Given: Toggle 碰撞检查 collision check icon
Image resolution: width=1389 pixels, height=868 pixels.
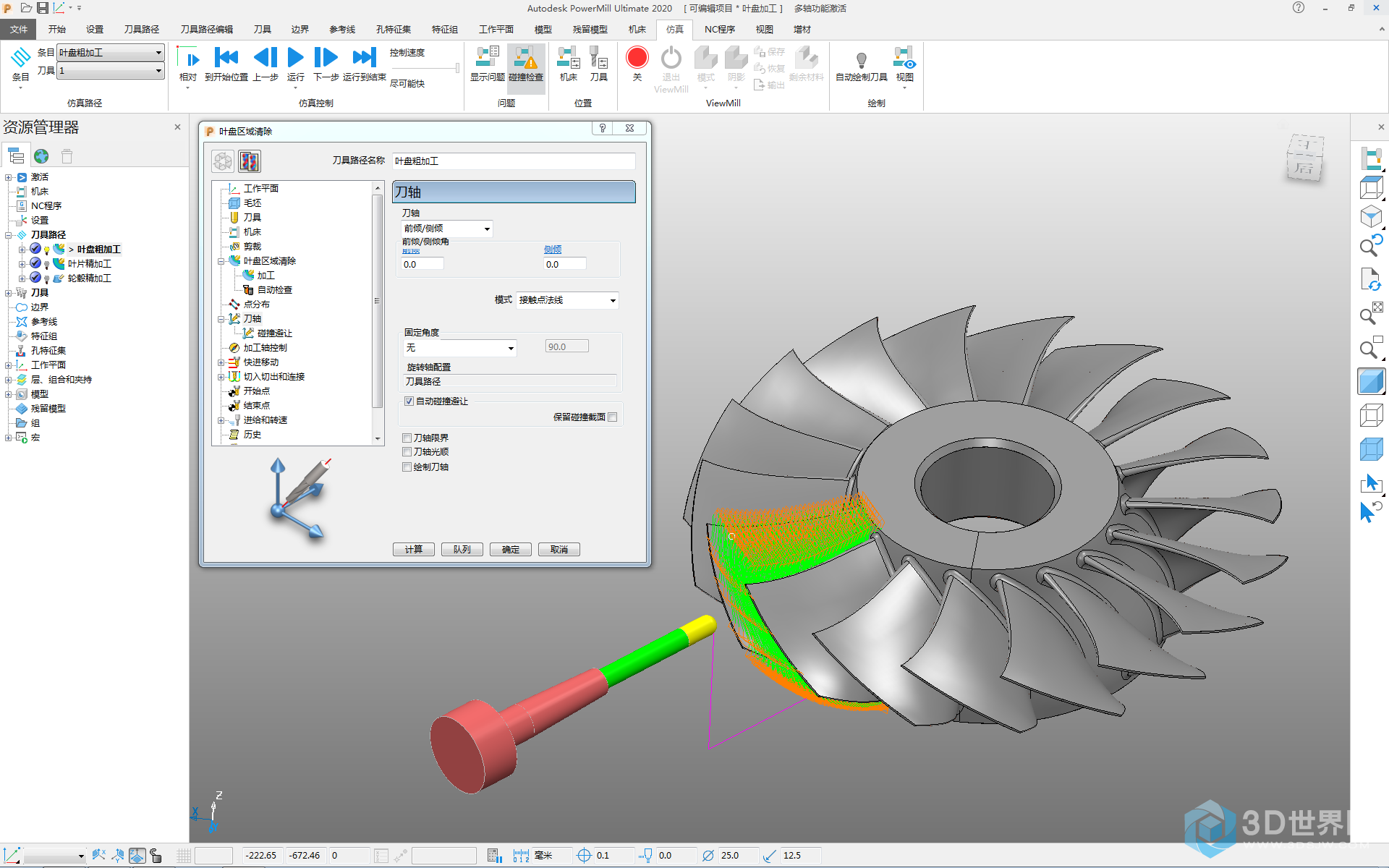Looking at the screenshot, I should point(526,58).
